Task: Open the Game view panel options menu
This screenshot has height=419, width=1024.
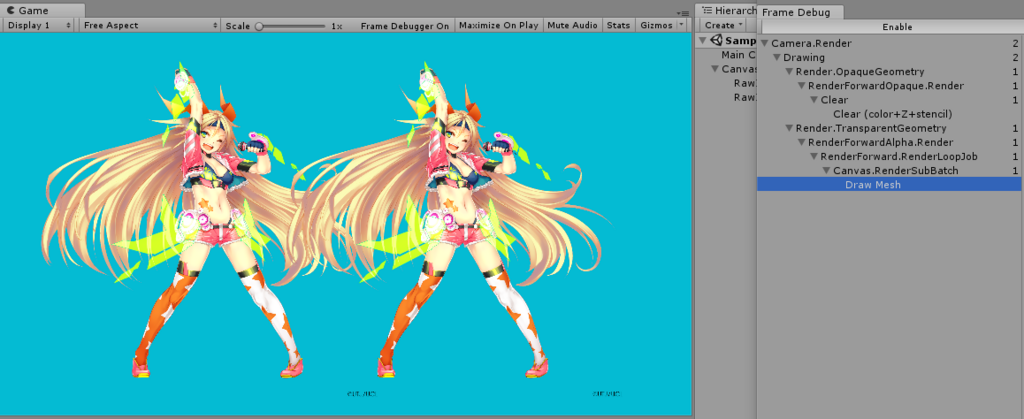Action: click(x=684, y=12)
